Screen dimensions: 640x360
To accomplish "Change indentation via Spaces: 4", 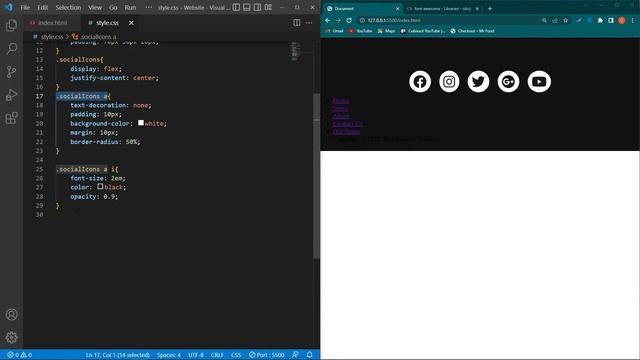I will tap(169, 355).
